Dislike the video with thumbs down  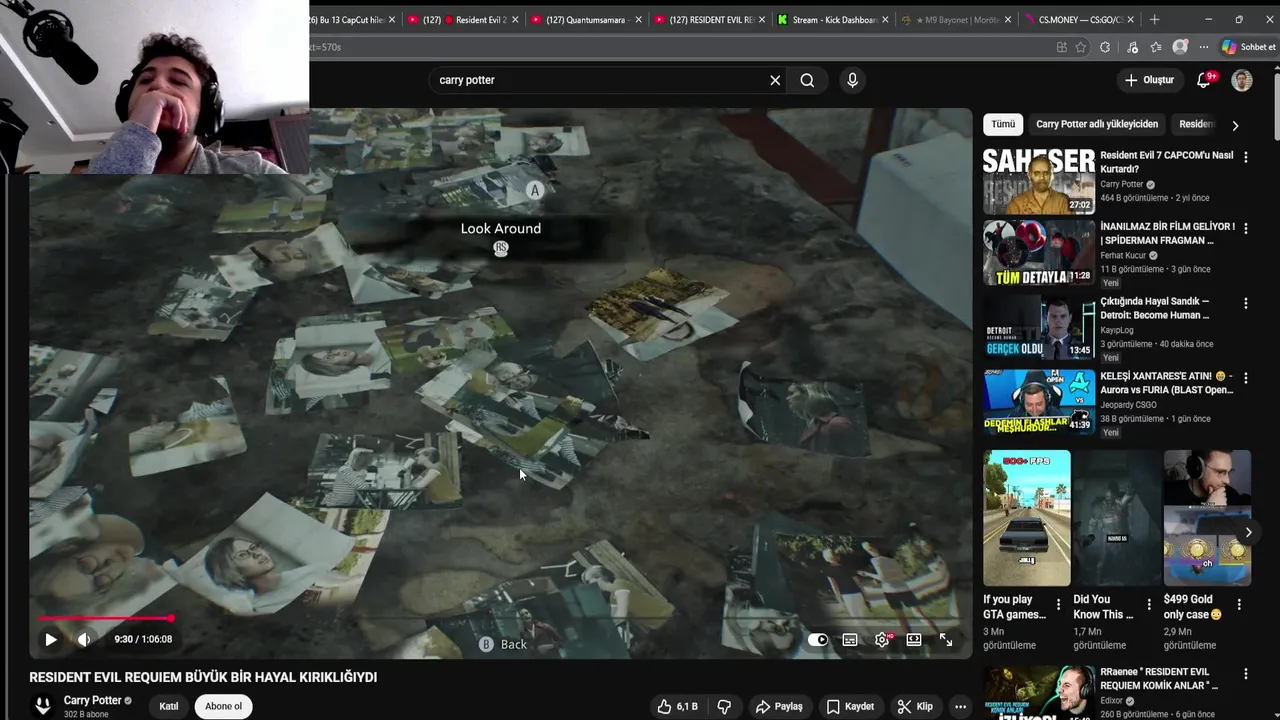pos(724,706)
